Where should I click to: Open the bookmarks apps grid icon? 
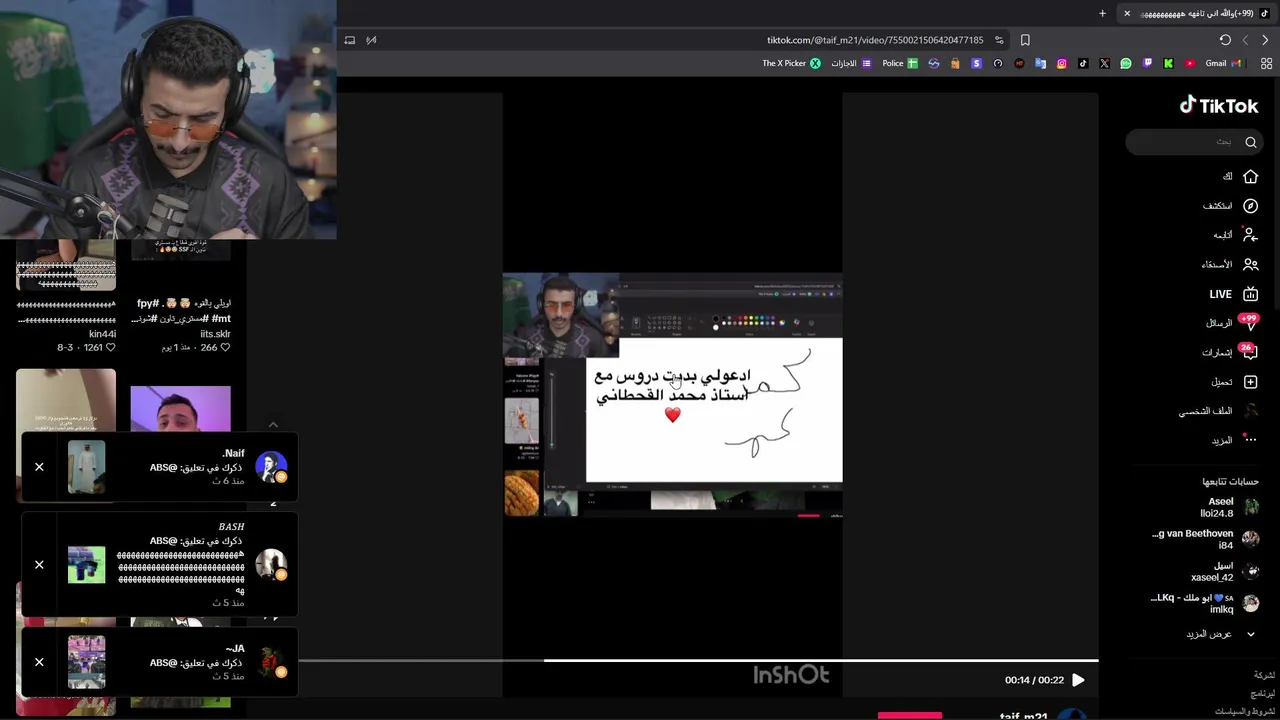[1266, 63]
